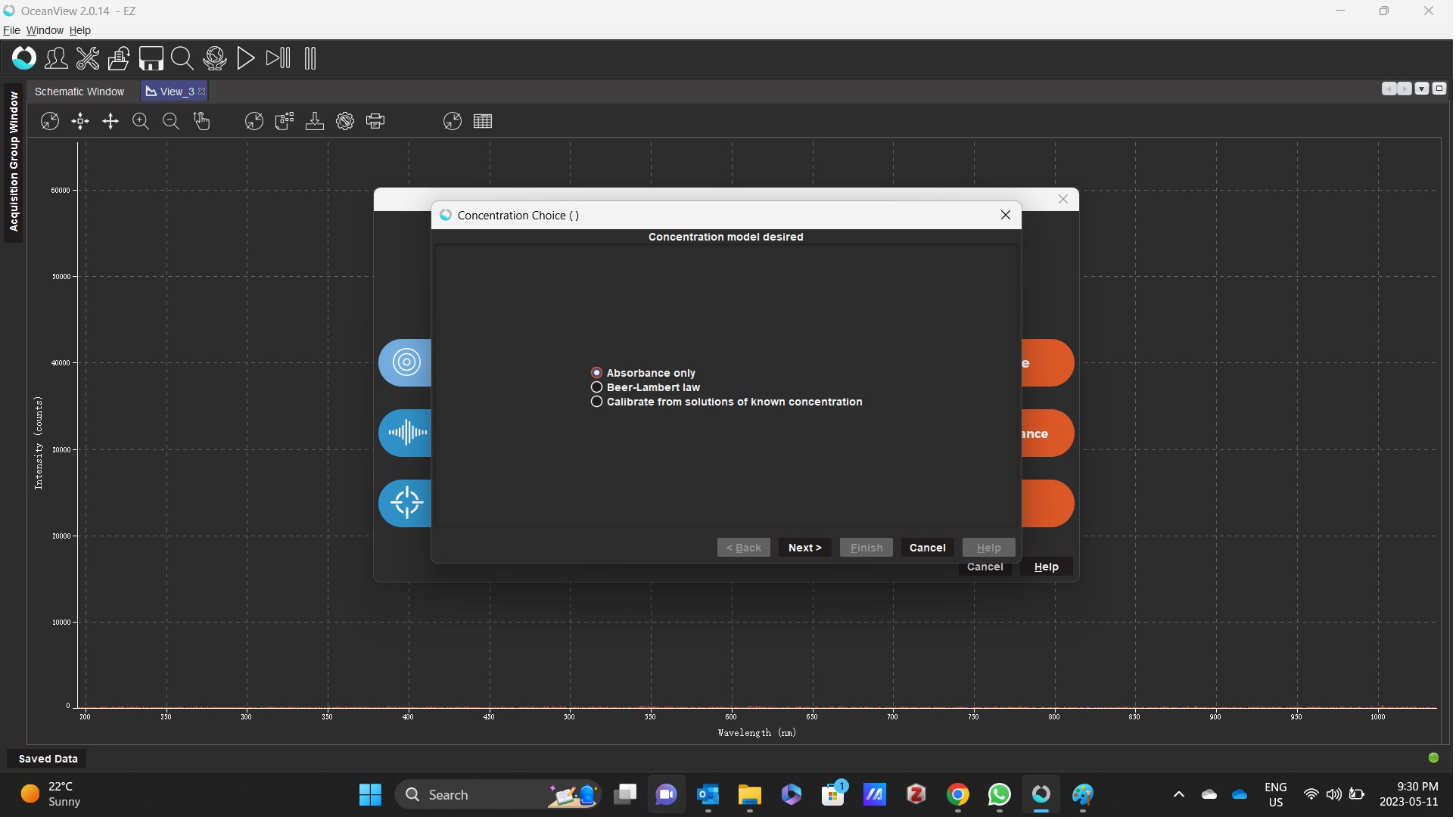The height and width of the screenshot is (820, 1456).
Task: Click the floppy disk save icon
Action: coord(151,58)
